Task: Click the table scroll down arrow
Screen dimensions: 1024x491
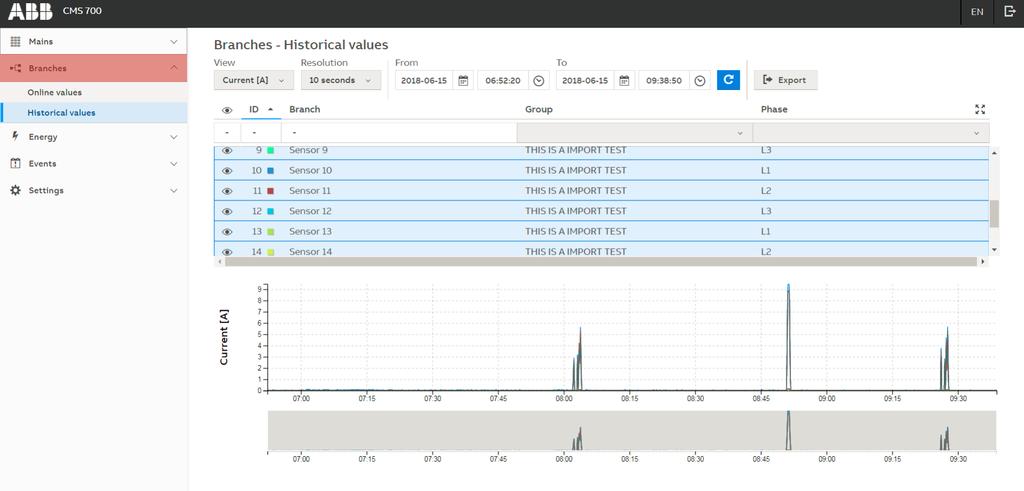Action: 994,250
